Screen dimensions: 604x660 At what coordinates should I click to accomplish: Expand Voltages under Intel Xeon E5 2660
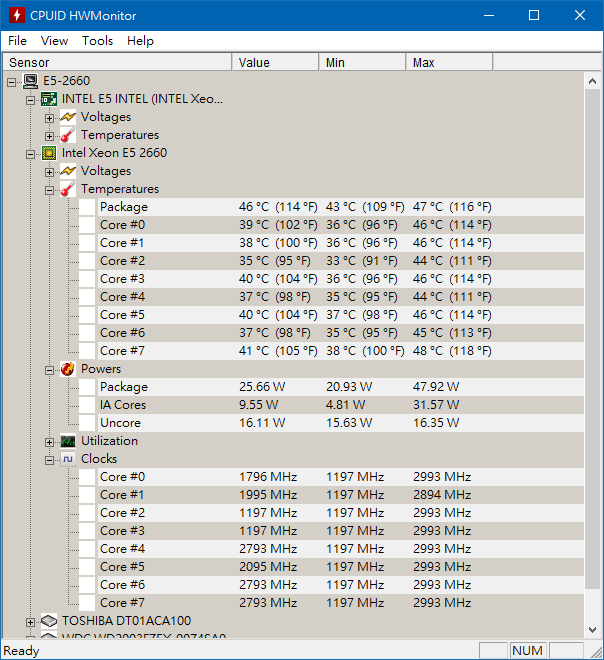click(49, 172)
